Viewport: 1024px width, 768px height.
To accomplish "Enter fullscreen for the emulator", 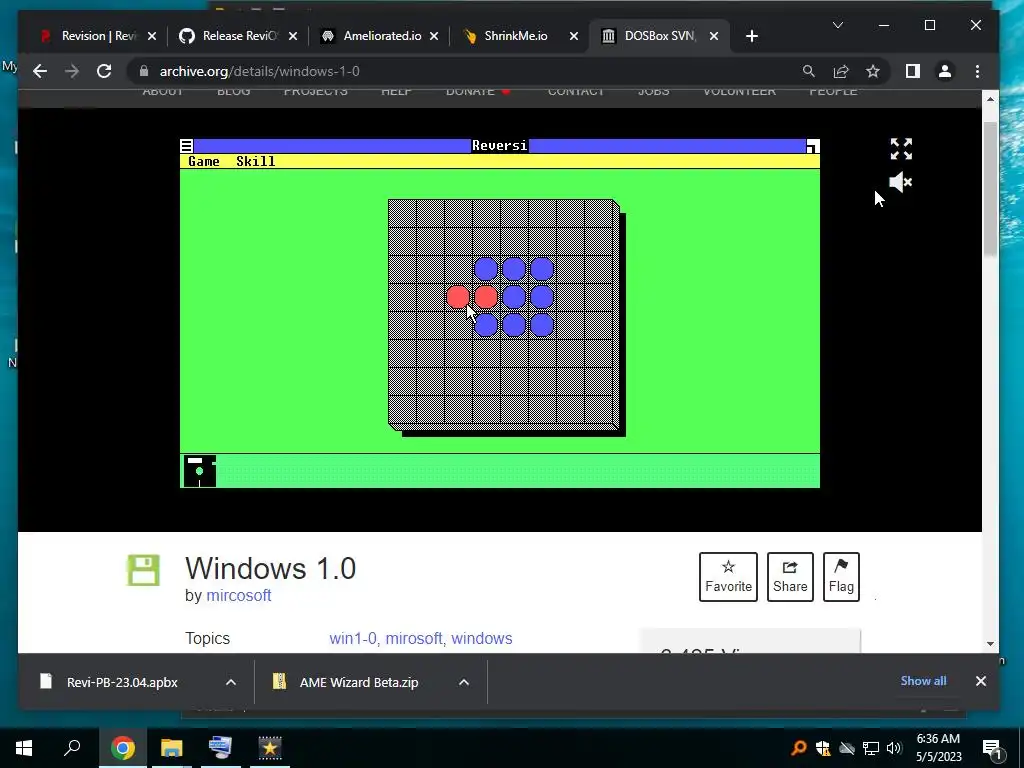I will click(901, 149).
